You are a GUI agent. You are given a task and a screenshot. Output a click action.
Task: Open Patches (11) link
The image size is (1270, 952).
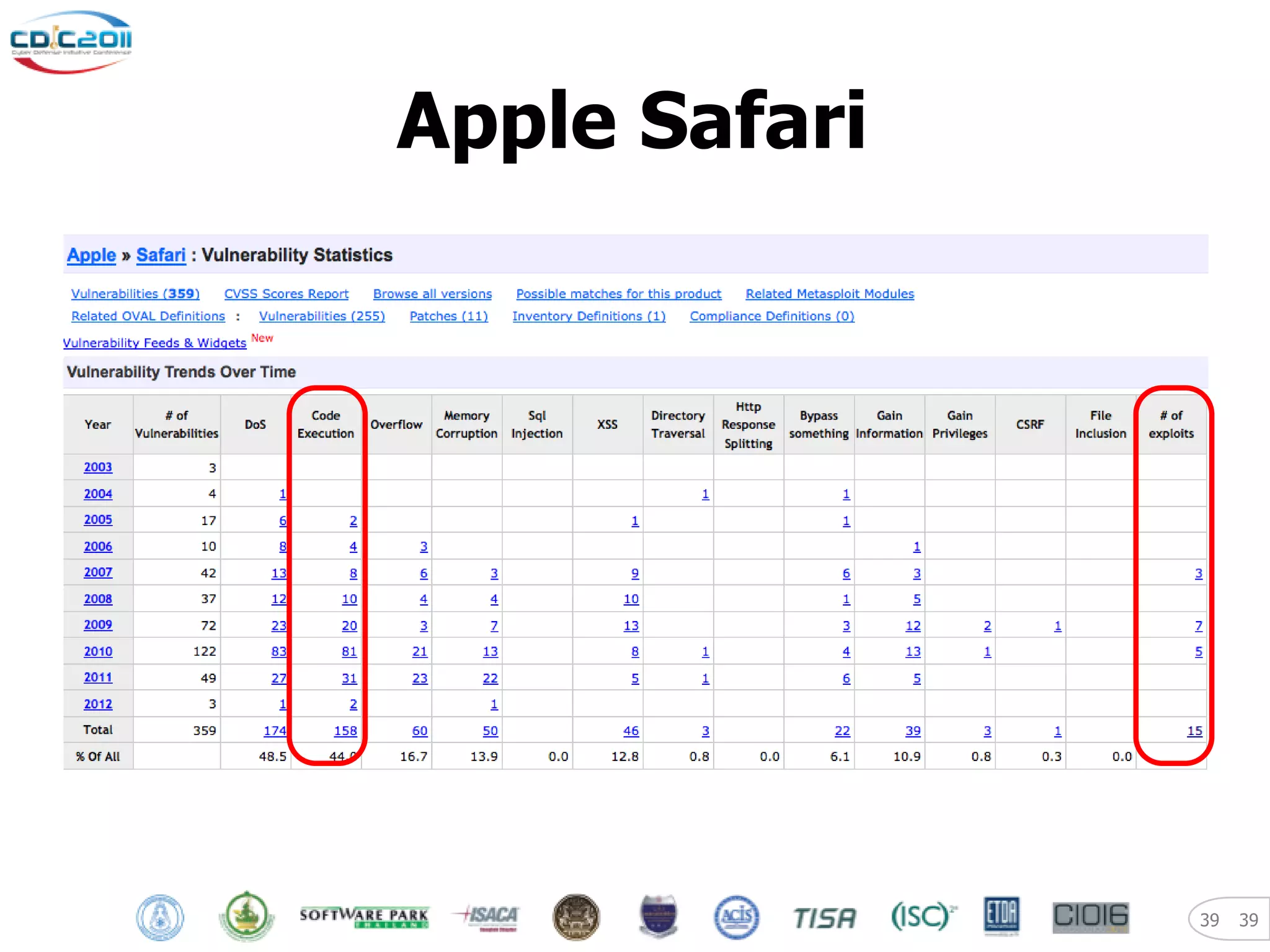449,316
